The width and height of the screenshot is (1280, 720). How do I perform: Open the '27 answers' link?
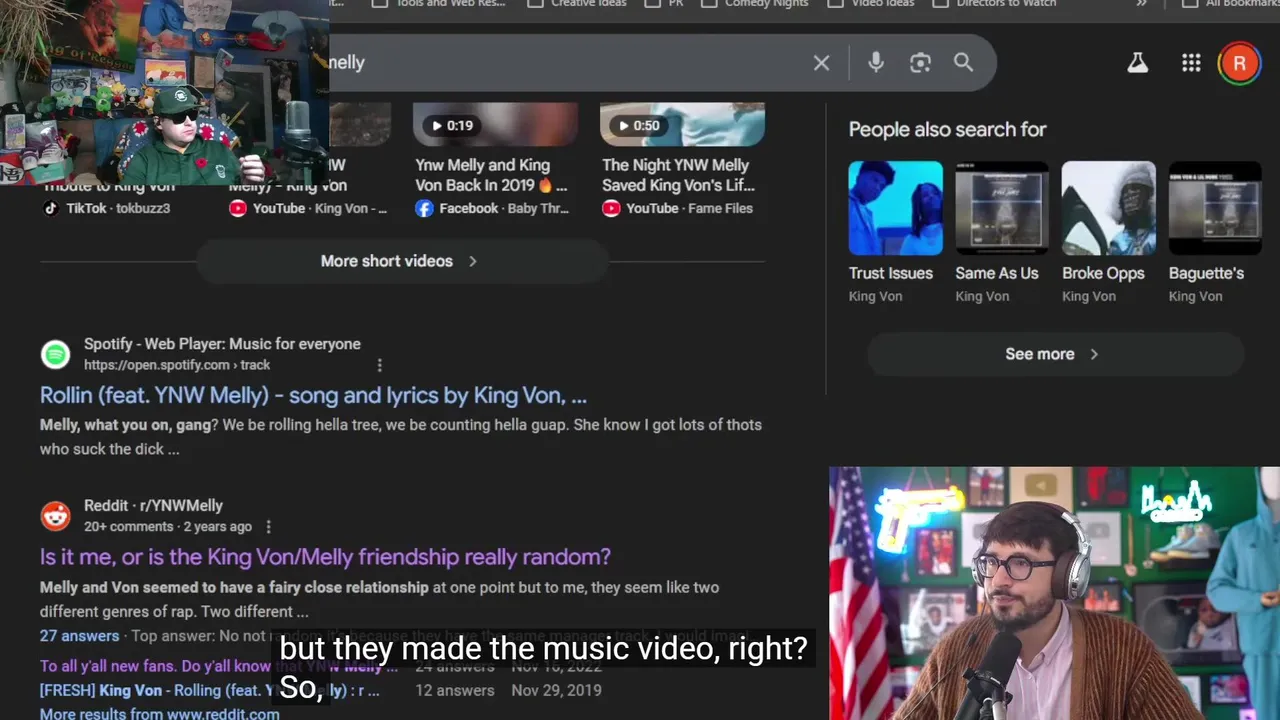79,636
